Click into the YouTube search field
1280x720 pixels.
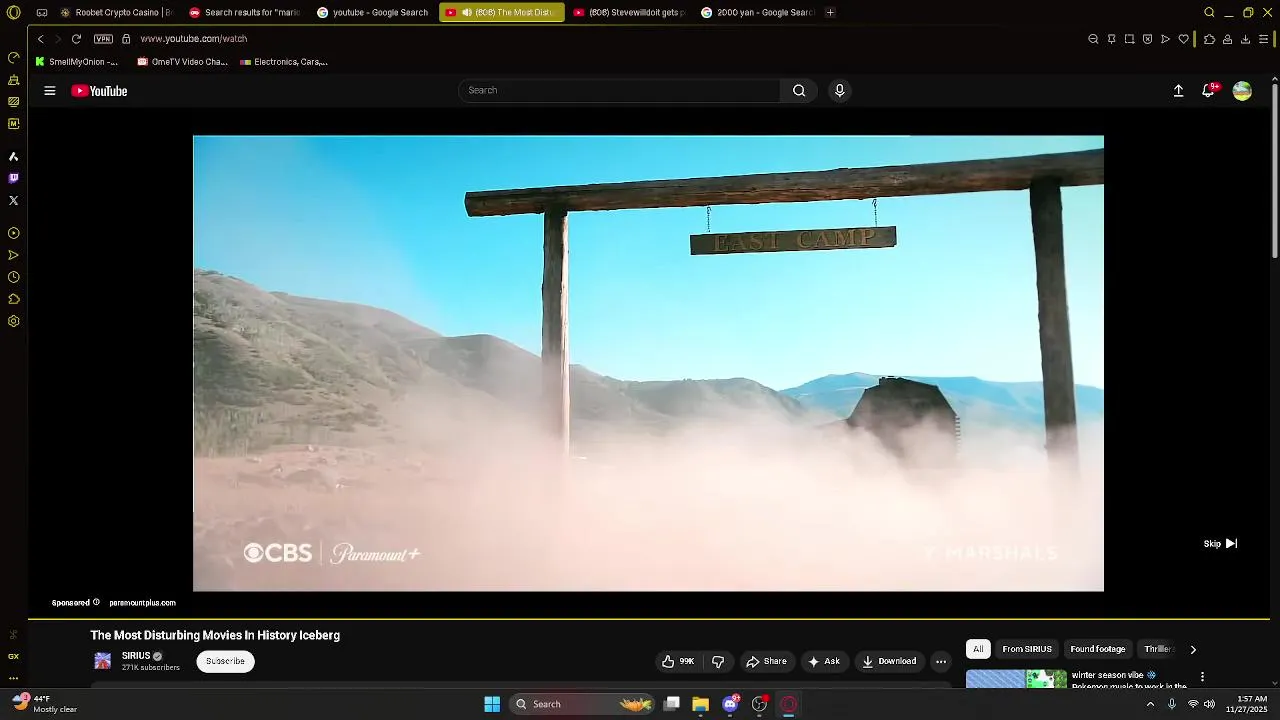click(x=619, y=90)
